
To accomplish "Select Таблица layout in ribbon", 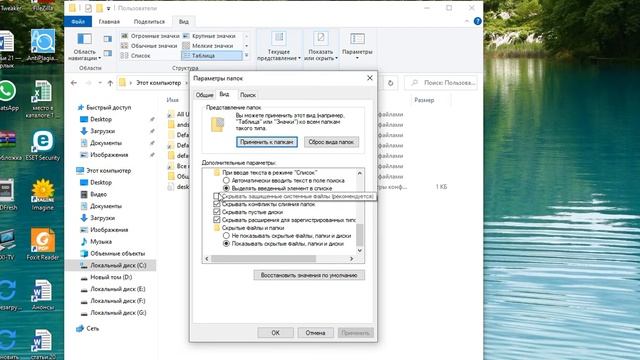I will [x=212, y=56].
